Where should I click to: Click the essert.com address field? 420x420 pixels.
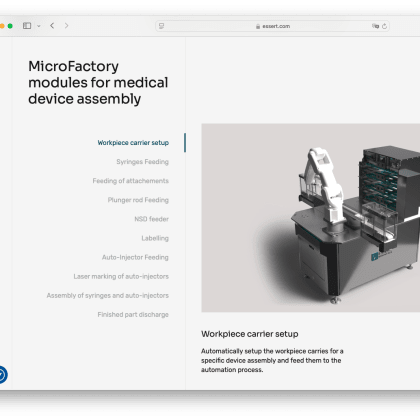click(272, 26)
